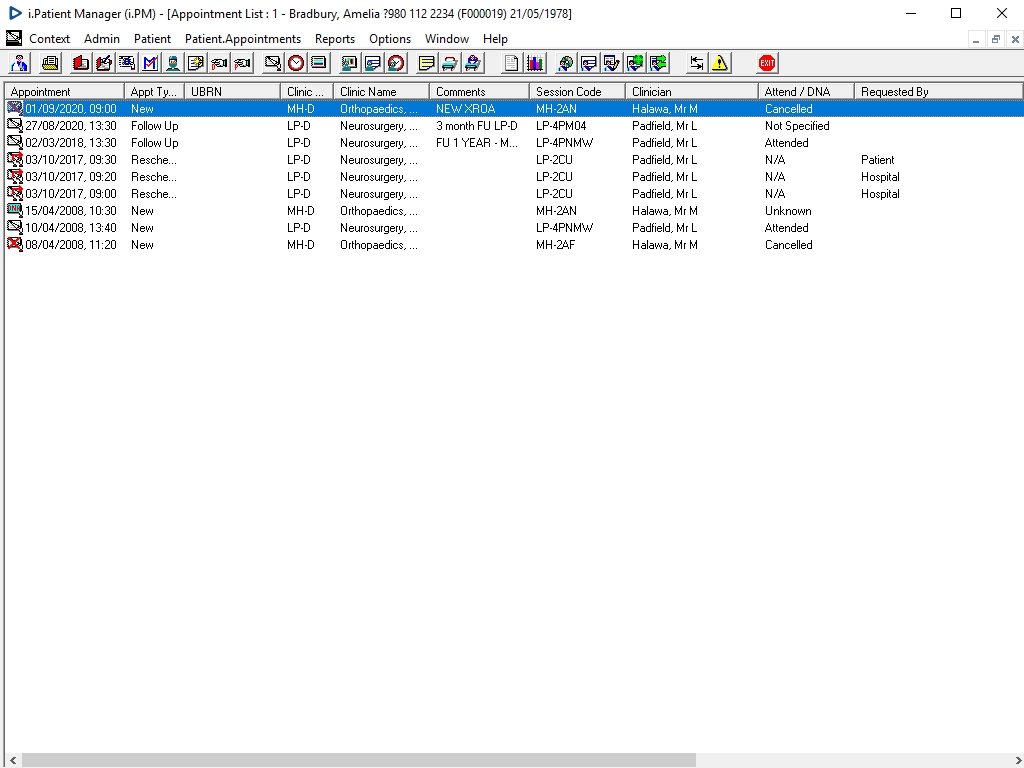Open the Patient menu
Image resolution: width=1024 pixels, height=768 pixels.
tap(152, 39)
